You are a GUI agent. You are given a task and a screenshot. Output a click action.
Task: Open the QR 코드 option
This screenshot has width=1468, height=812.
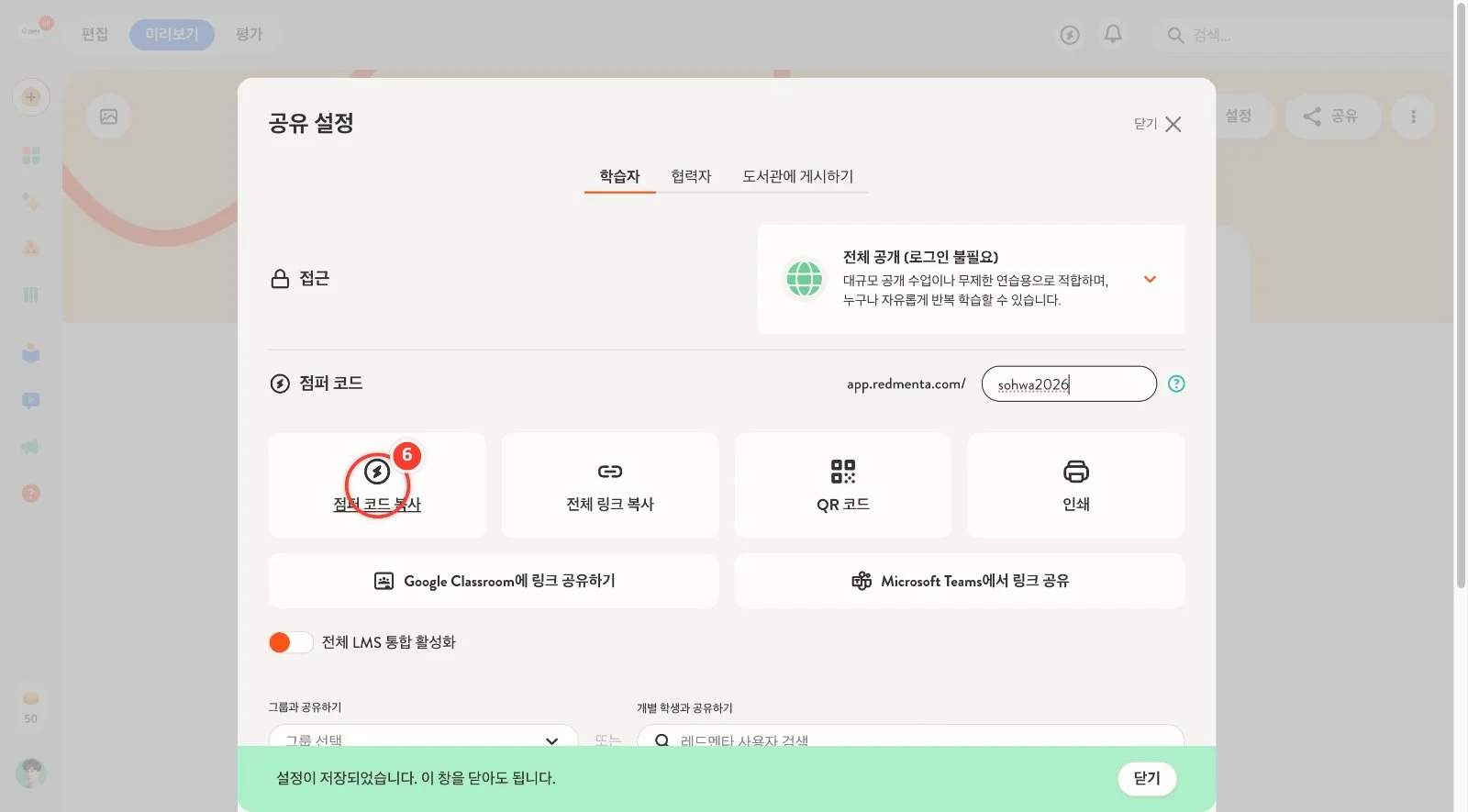[x=843, y=485]
